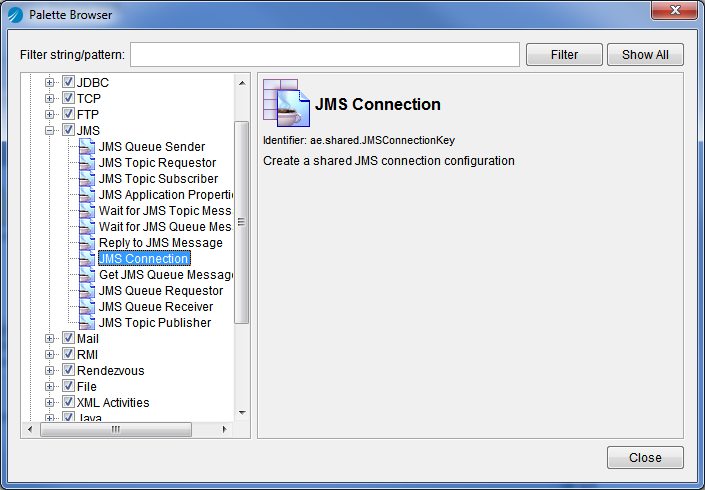This screenshot has height=490, width=705.
Task: Click the JMS Queue Receiver icon
Action: click(87, 307)
